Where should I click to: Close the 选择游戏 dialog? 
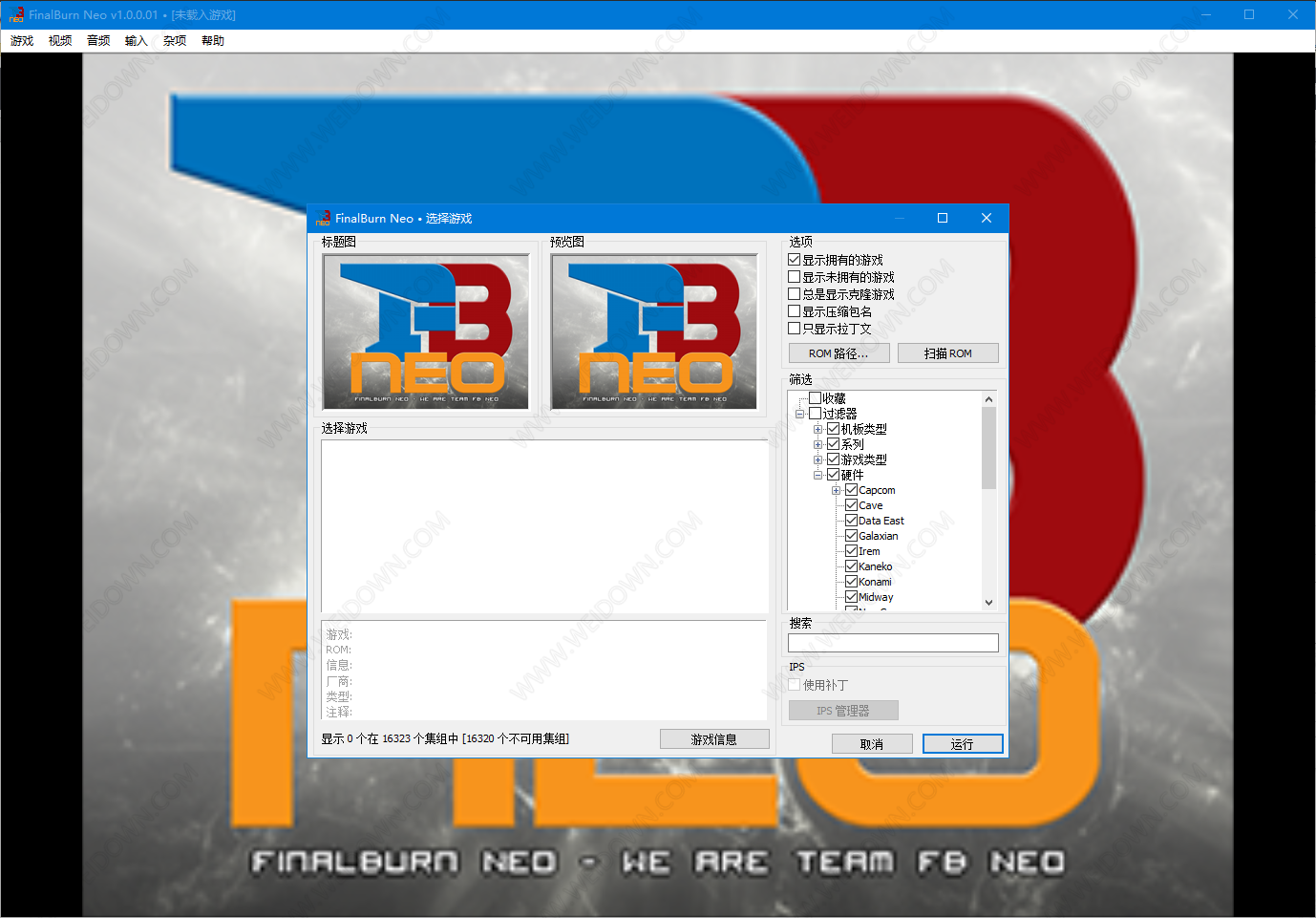987,218
